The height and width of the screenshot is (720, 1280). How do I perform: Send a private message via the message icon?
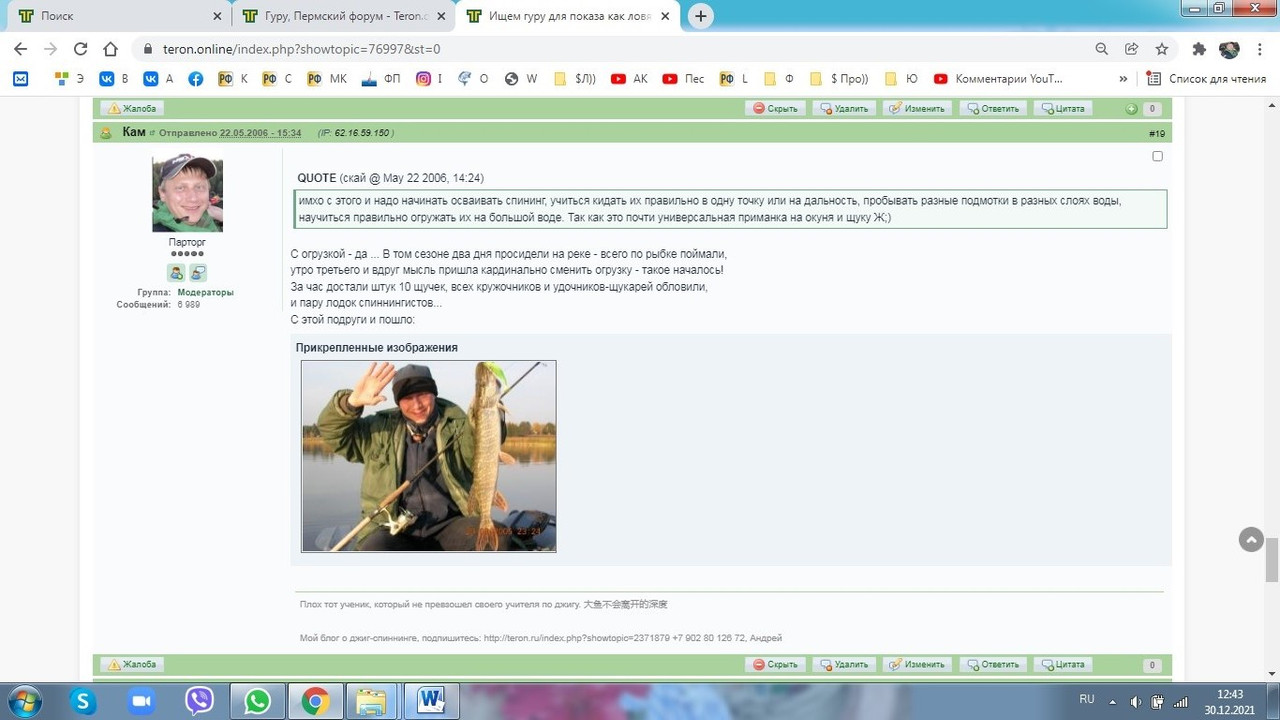[x=197, y=272]
